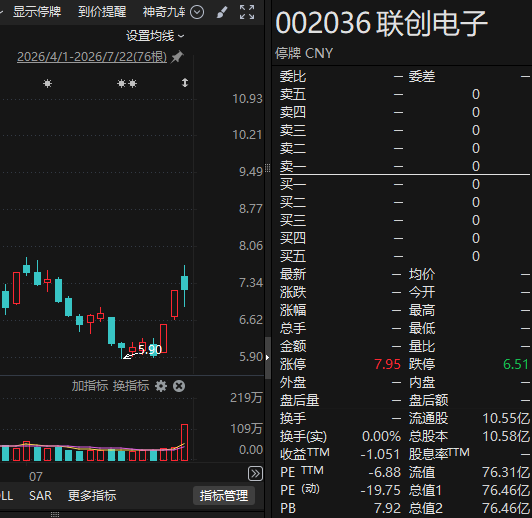The image size is (532, 518).
Task: Click the 总股本 value 10.58亿
Action: tap(506, 436)
